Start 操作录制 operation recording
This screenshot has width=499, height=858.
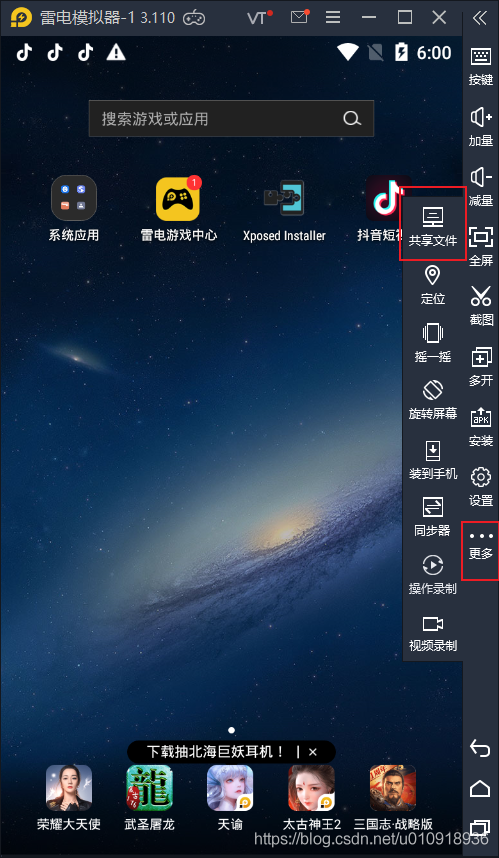point(432,575)
